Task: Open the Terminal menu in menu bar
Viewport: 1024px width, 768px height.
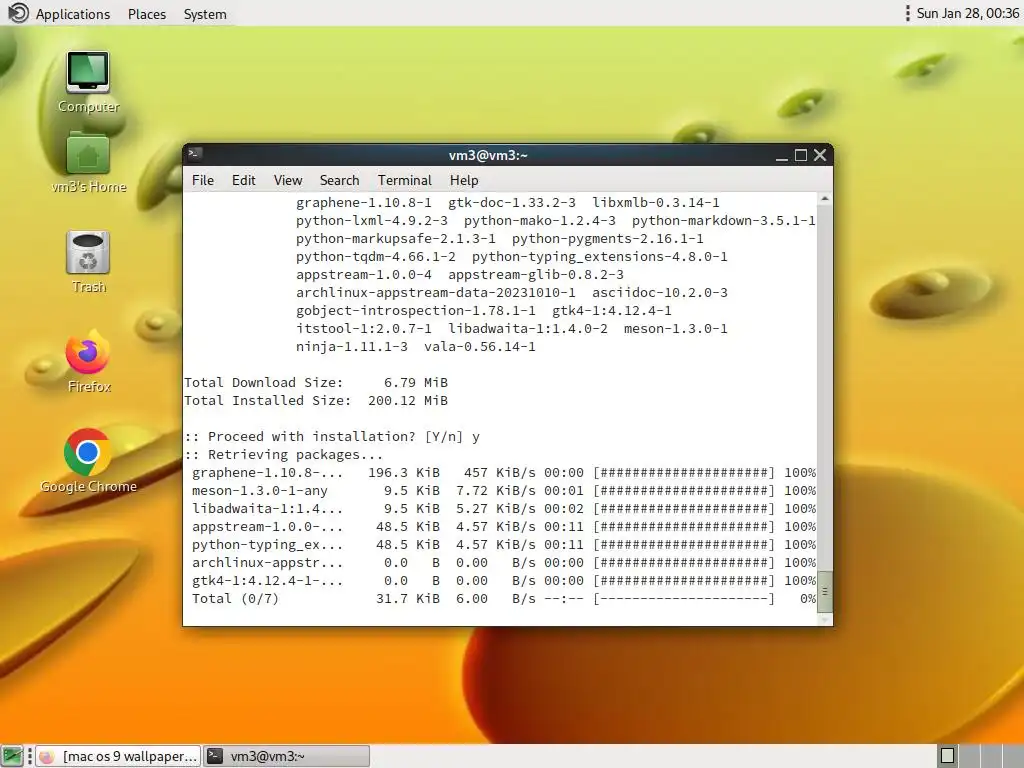Action: (x=405, y=180)
